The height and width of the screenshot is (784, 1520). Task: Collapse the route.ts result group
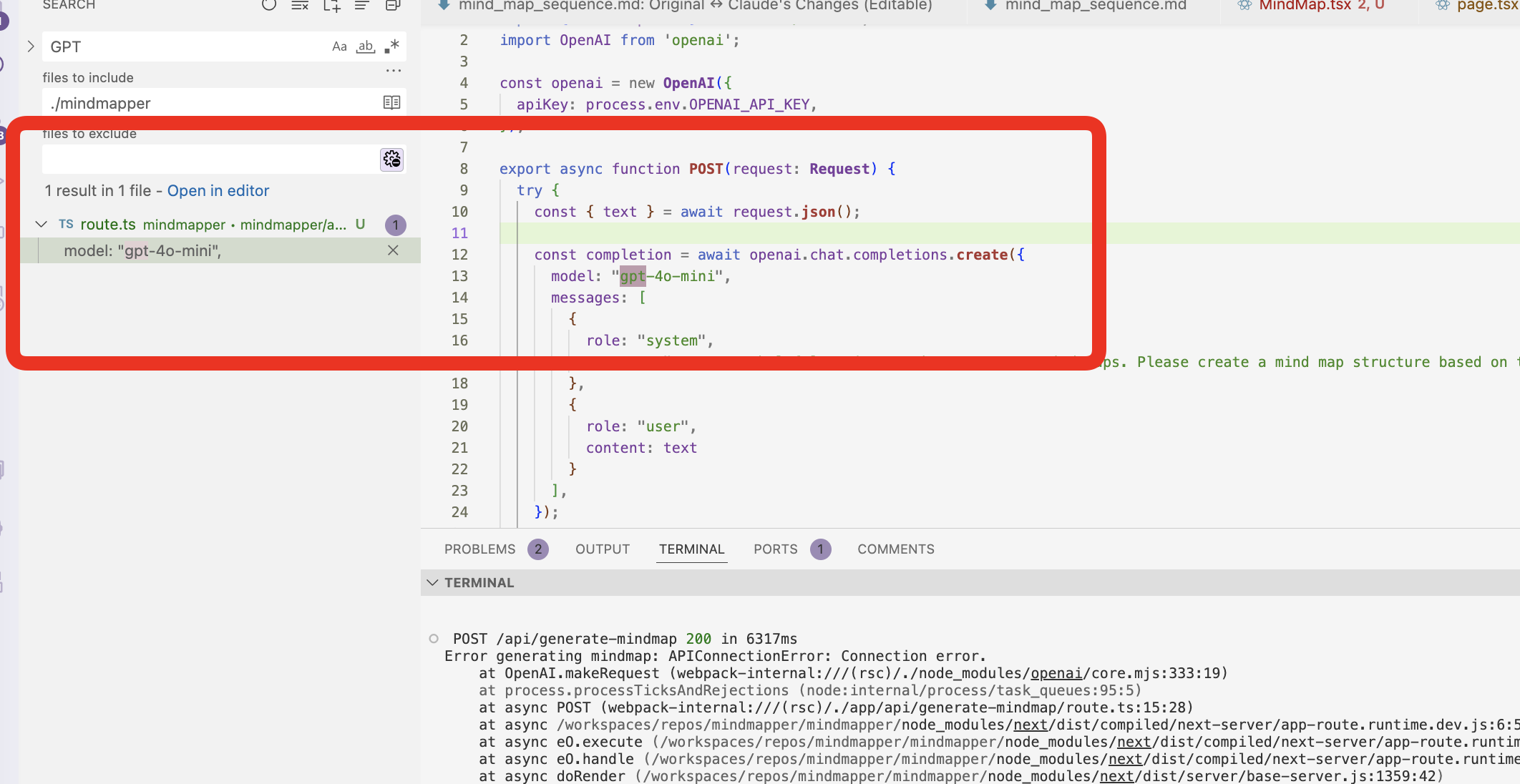pyautogui.click(x=42, y=225)
